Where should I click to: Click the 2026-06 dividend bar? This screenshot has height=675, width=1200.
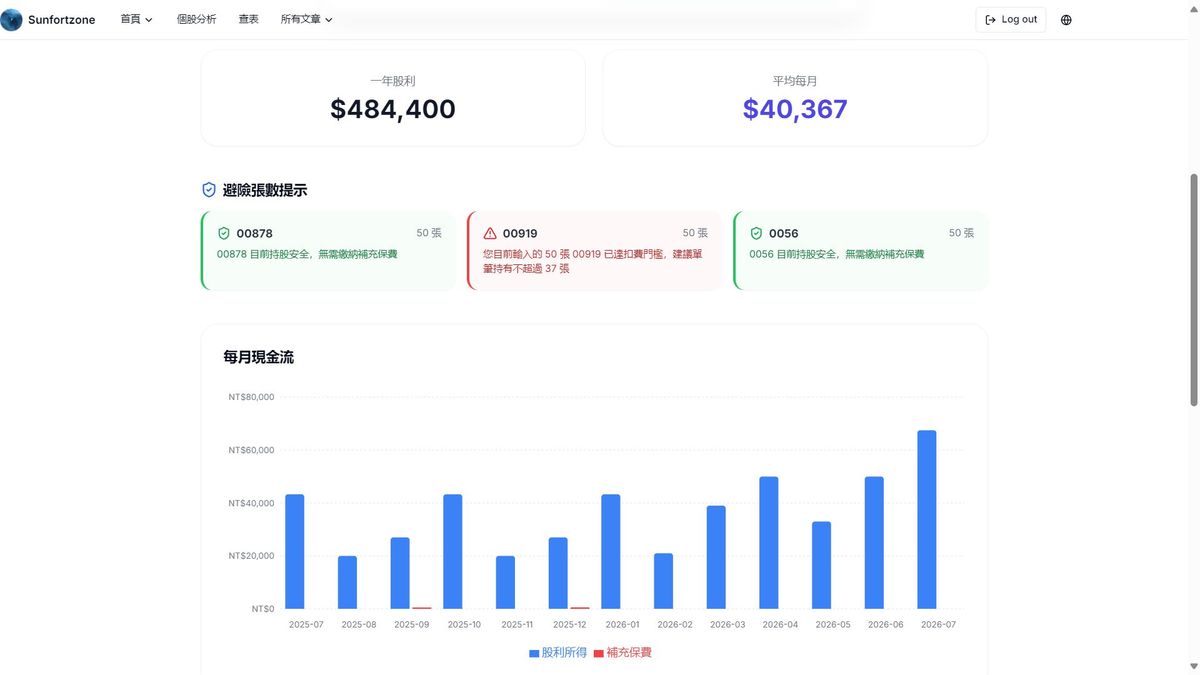click(x=874, y=542)
